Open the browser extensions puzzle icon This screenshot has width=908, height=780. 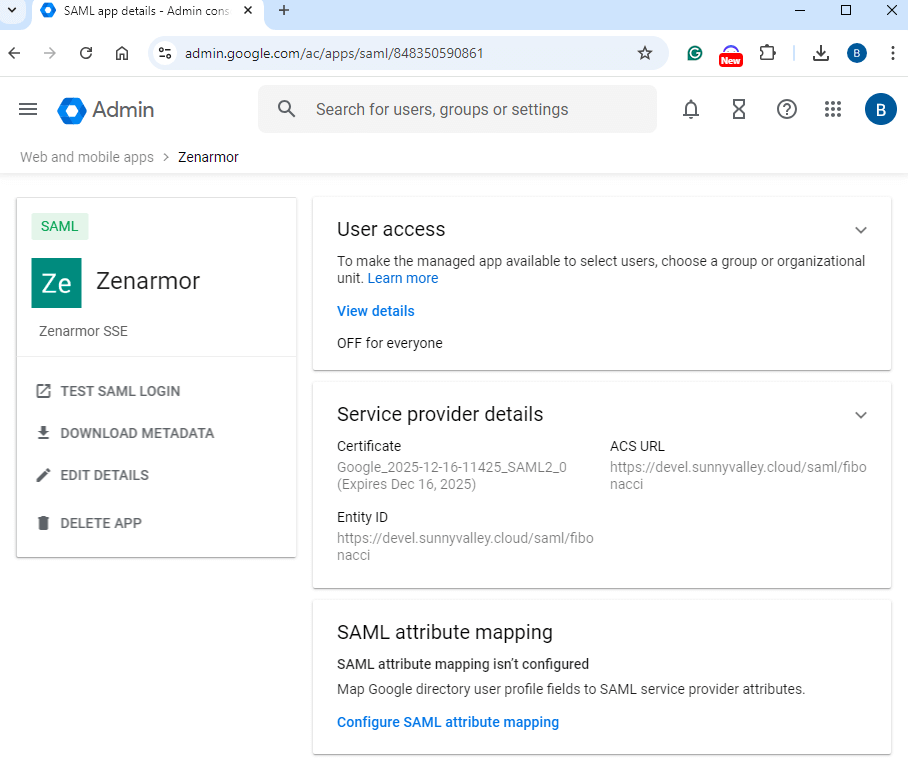767,53
